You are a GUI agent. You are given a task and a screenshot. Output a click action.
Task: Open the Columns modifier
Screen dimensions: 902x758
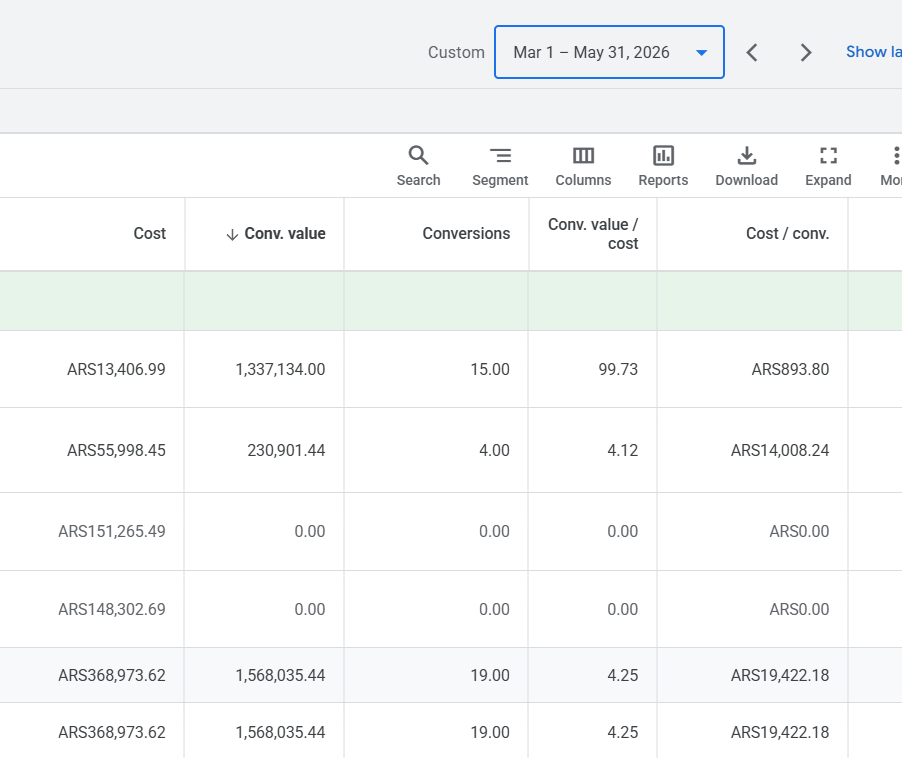pos(583,166)
